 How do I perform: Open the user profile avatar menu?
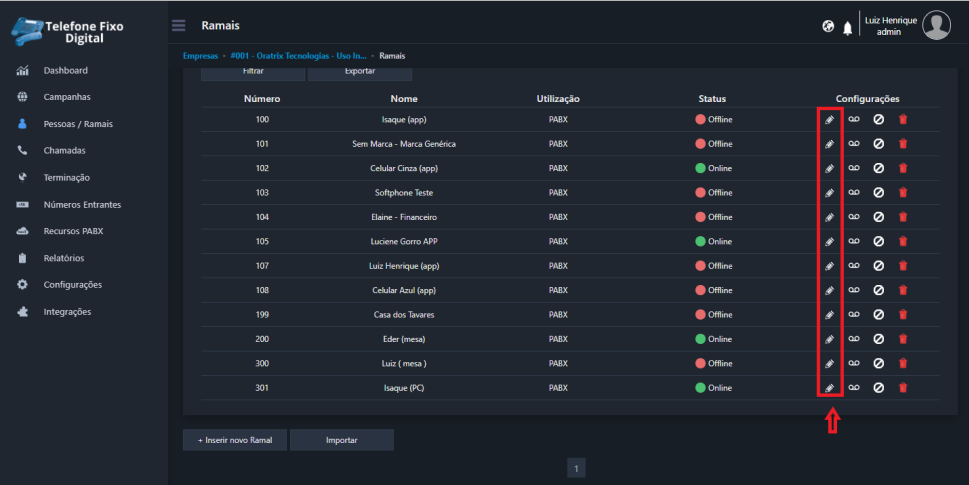pyautogui.click(x=936, y=26)
